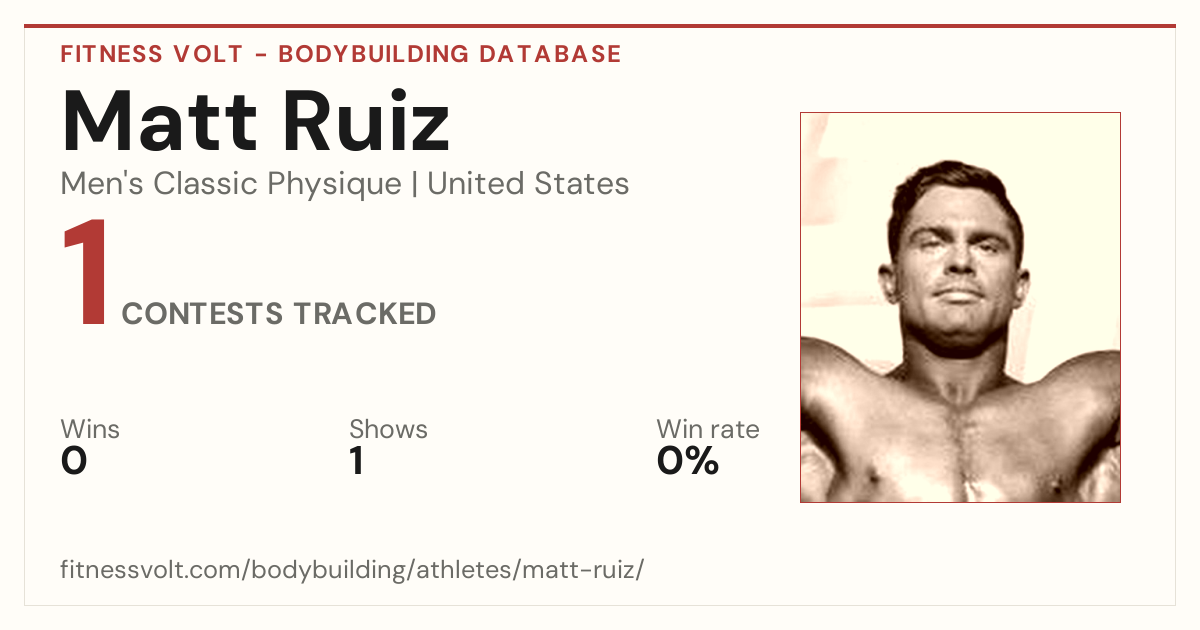Image resolution: width=1200 pixels, height=630 pixels.
Task: Click the Shows stat label
Action: (x=388, y=430)
